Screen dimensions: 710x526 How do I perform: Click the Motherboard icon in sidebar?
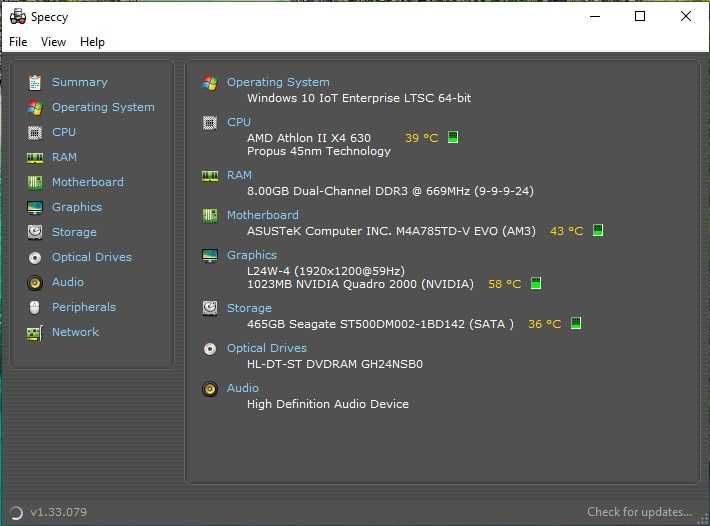pos(35,182)
